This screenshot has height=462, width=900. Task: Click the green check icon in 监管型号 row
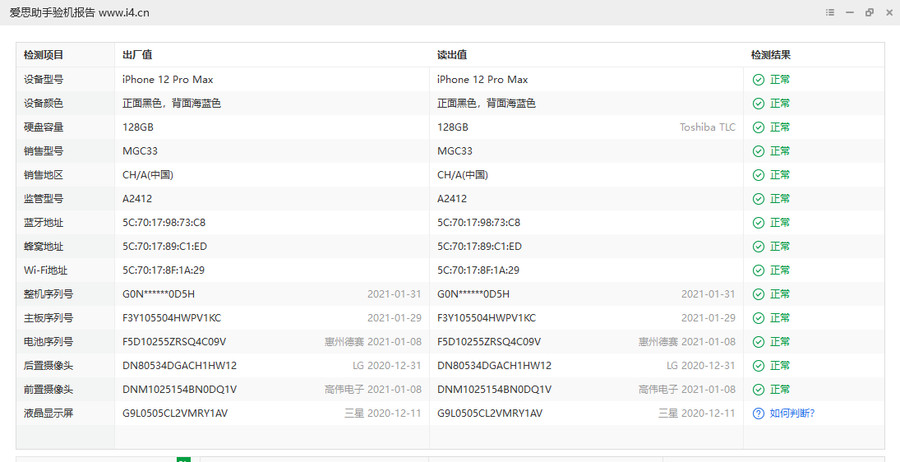click(758, 199)
